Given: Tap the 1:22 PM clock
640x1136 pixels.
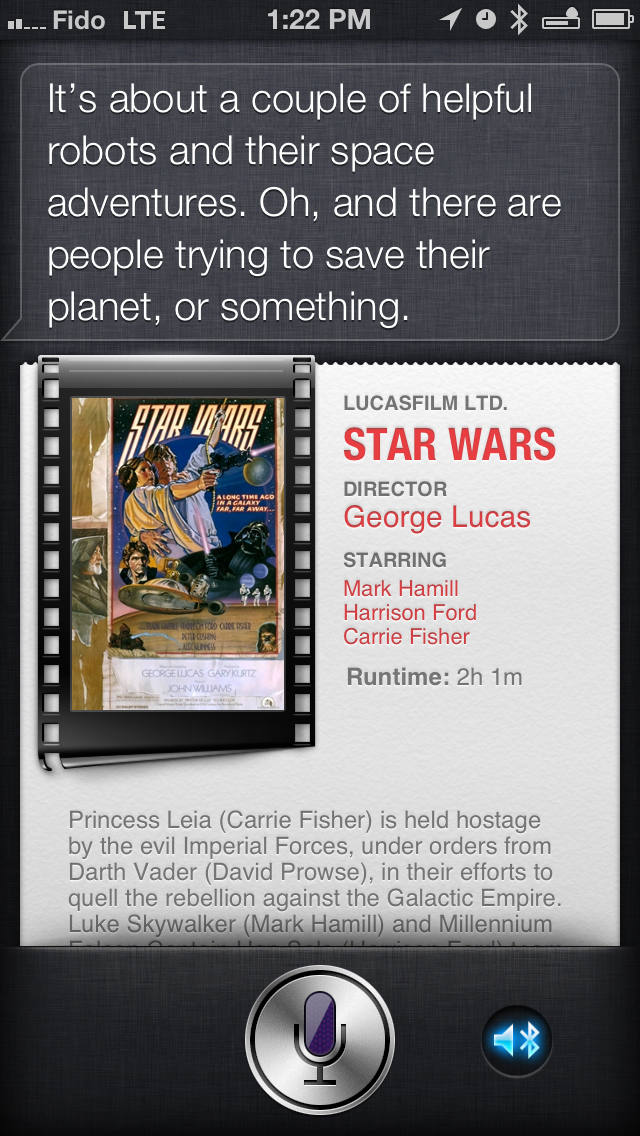Looking at the screenshot, I should tap(319, 20).
